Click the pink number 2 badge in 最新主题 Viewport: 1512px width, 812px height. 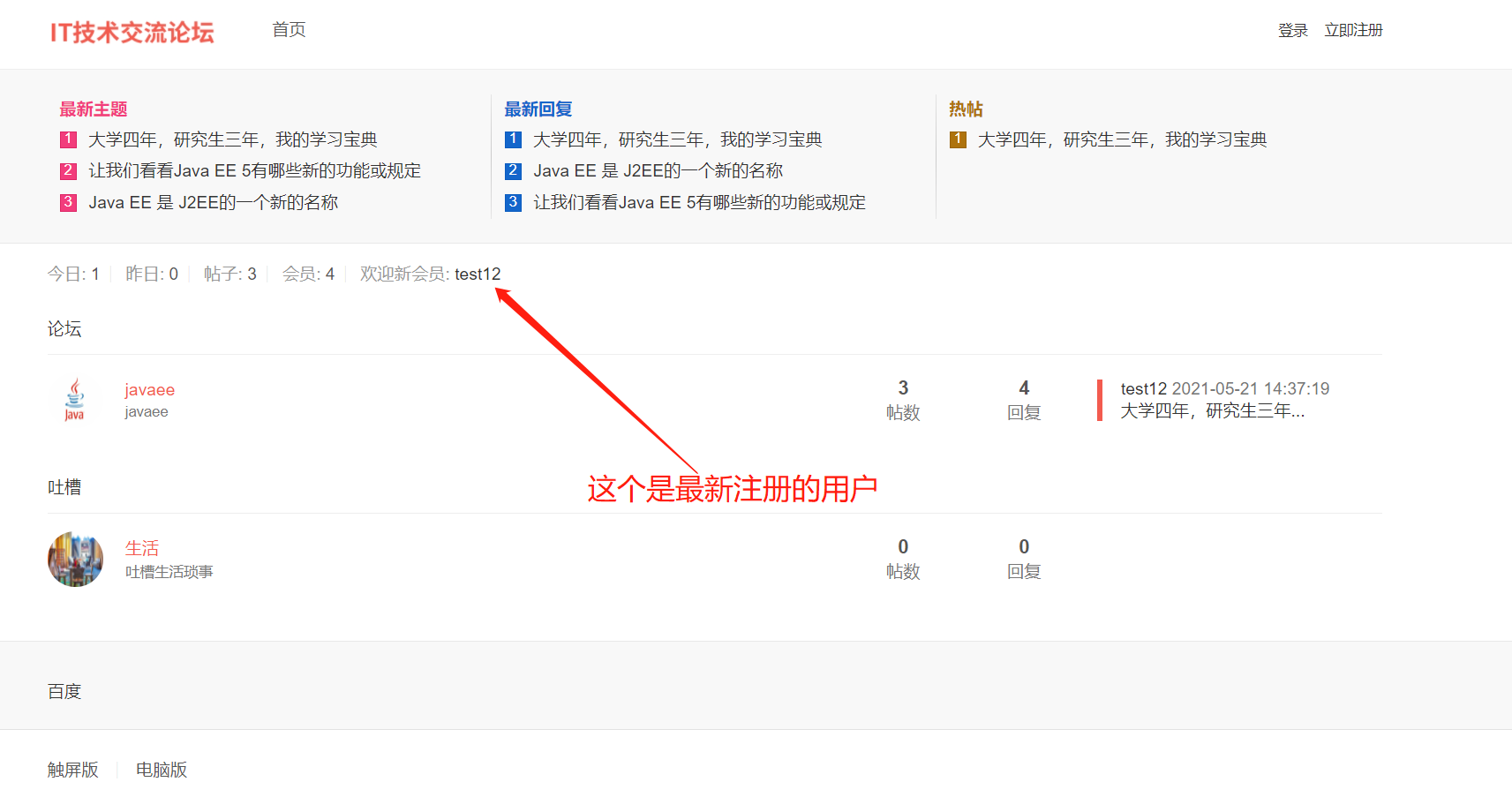pos(68,170)
